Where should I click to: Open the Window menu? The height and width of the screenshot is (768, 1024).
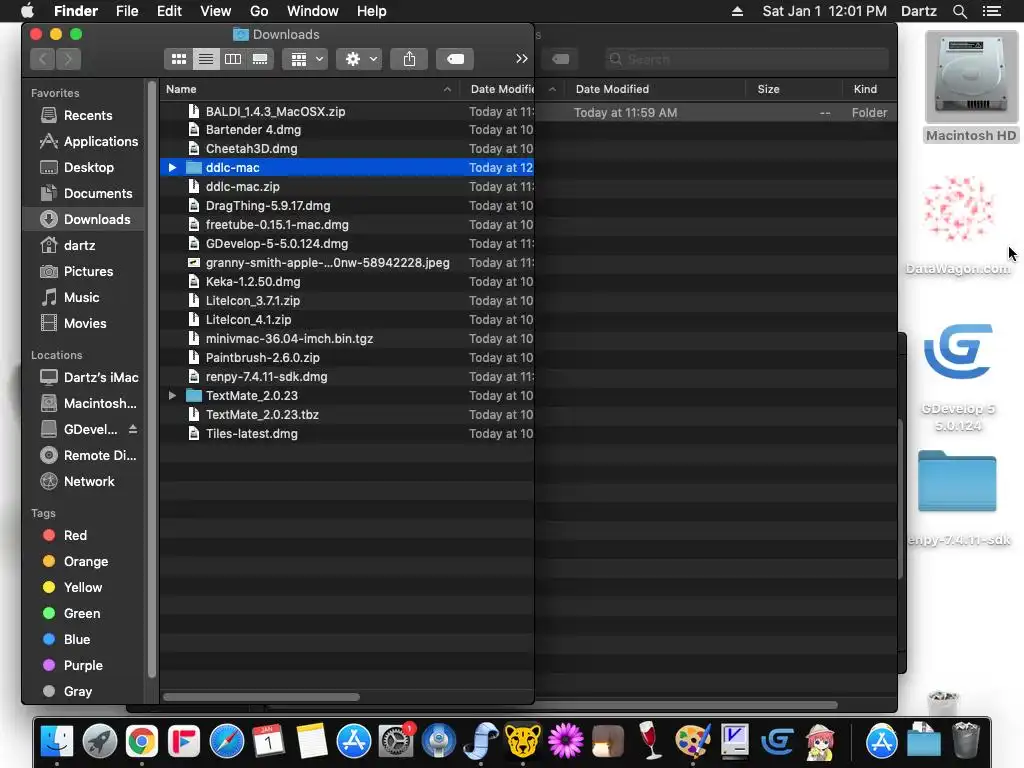point(313,11)
